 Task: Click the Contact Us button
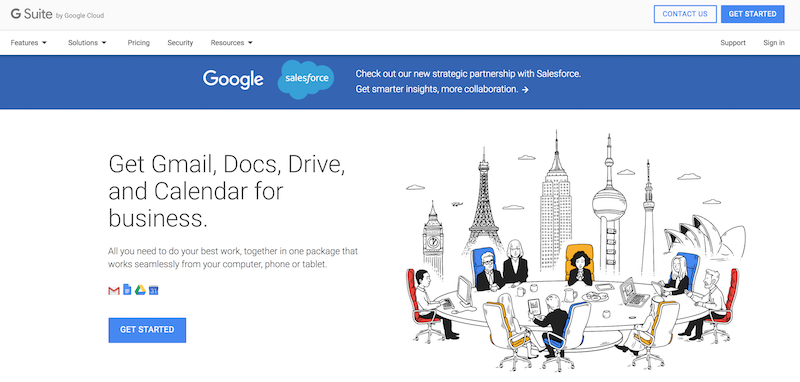coord(685,14)
